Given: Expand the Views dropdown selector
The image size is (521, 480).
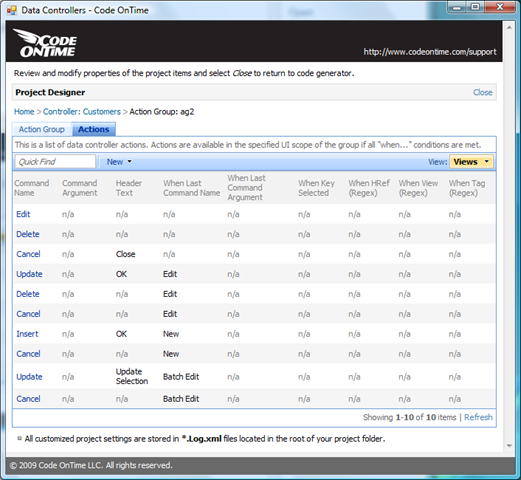Looking at the screenshot, I should tap(471, 162).
